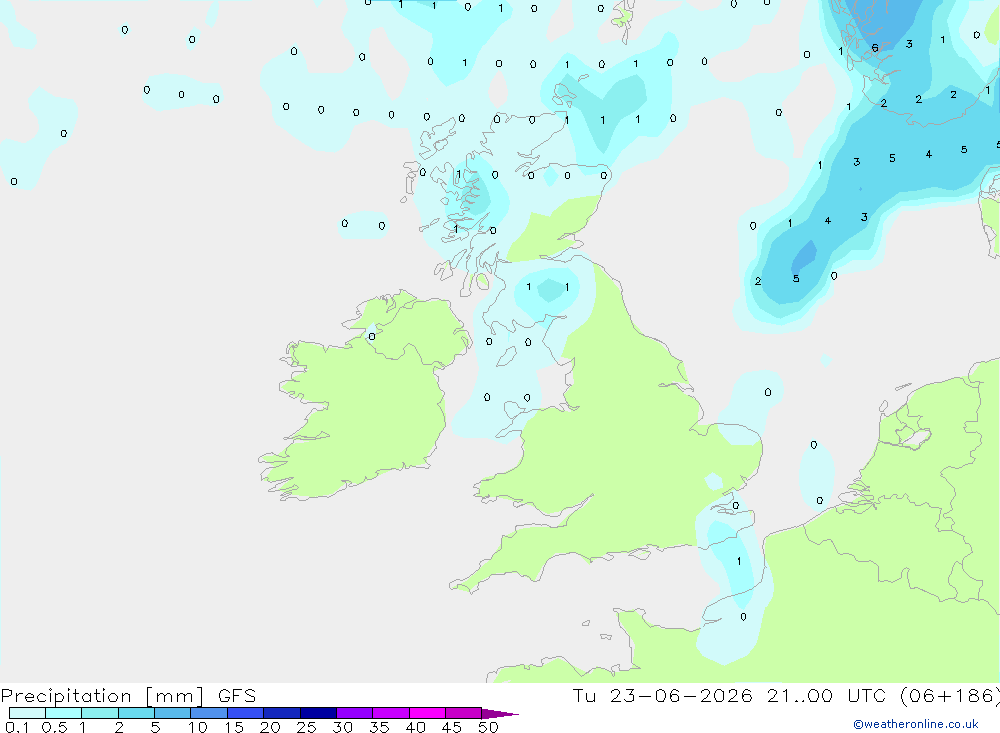Click the precipitation value '6' on the map
Screen dimensions: 1000x733
click(x=875, y=48)
